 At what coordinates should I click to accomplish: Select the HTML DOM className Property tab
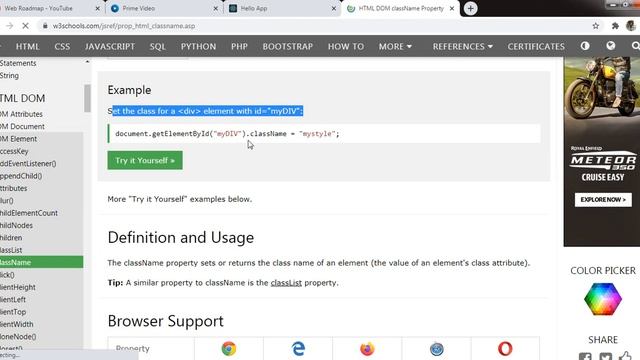pos(400,9)
